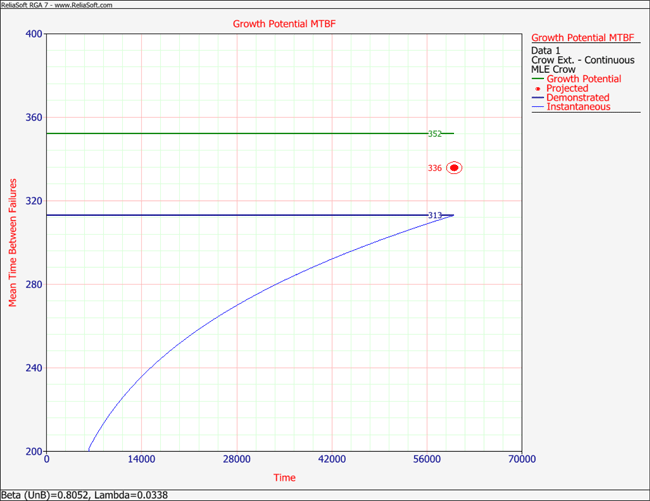Click the y-axis tick label '360'
The width and height of the screenshot is (650, 501).
tap(34, 118)
